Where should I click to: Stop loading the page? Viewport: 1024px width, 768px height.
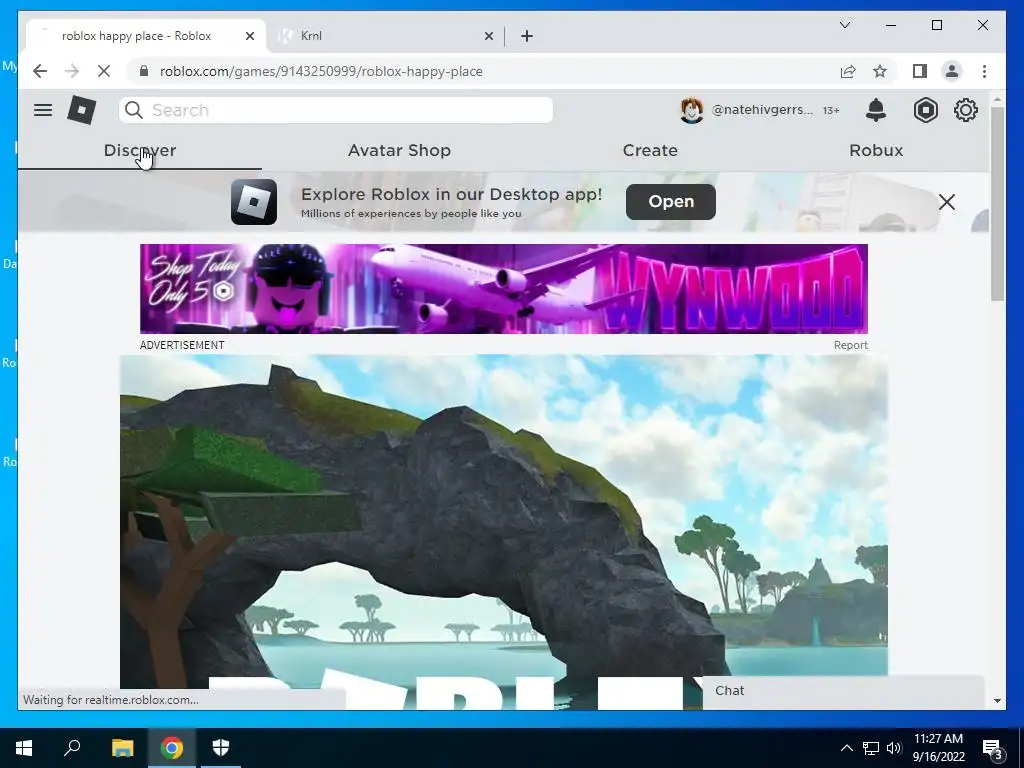[x=104, y=71]
